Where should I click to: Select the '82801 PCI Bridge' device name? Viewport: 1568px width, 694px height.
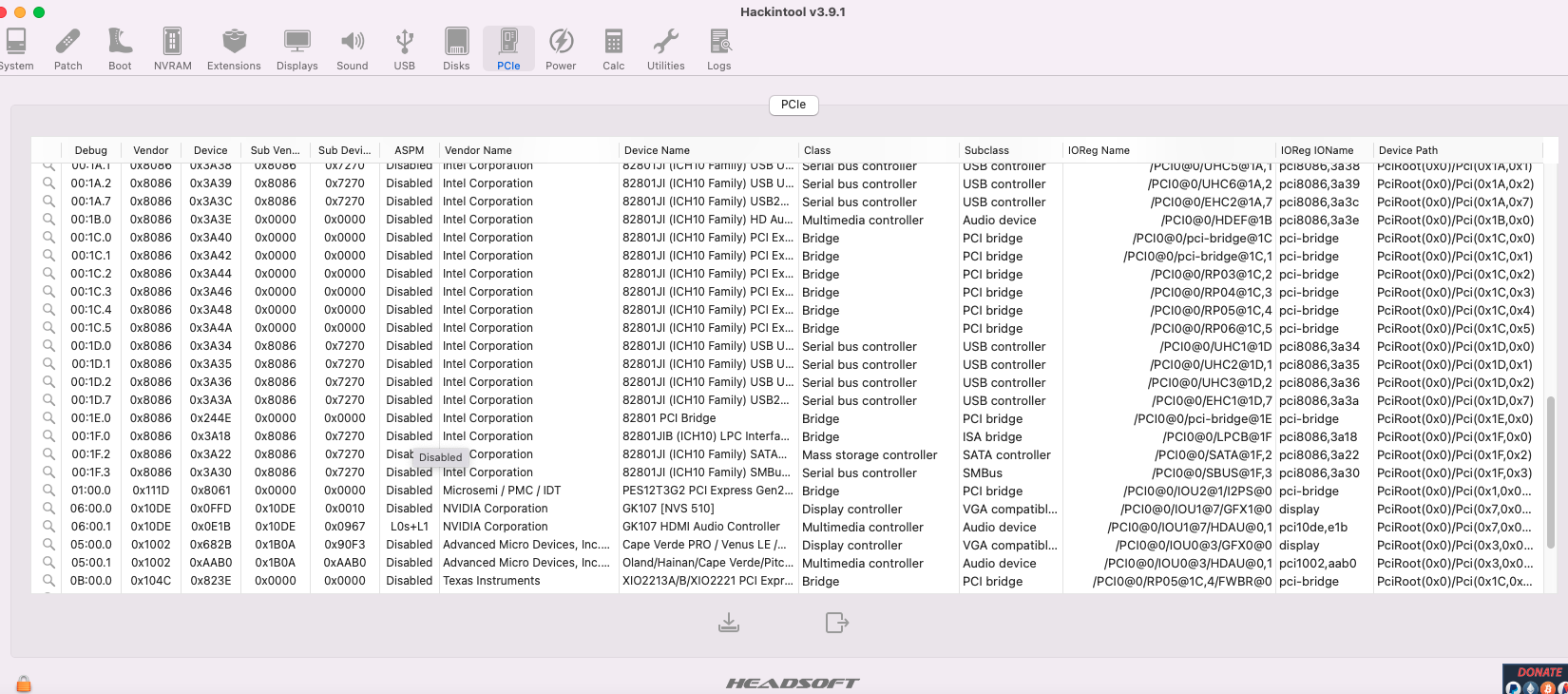pos(669,418)
